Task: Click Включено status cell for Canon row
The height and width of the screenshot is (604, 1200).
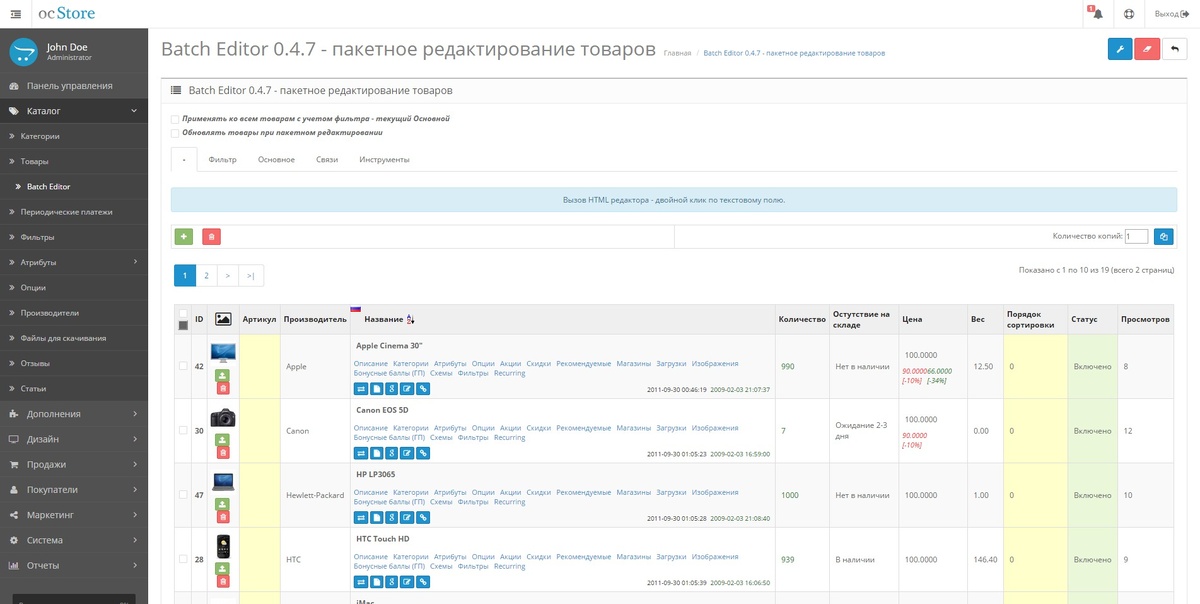Action: pos(1092,431)
